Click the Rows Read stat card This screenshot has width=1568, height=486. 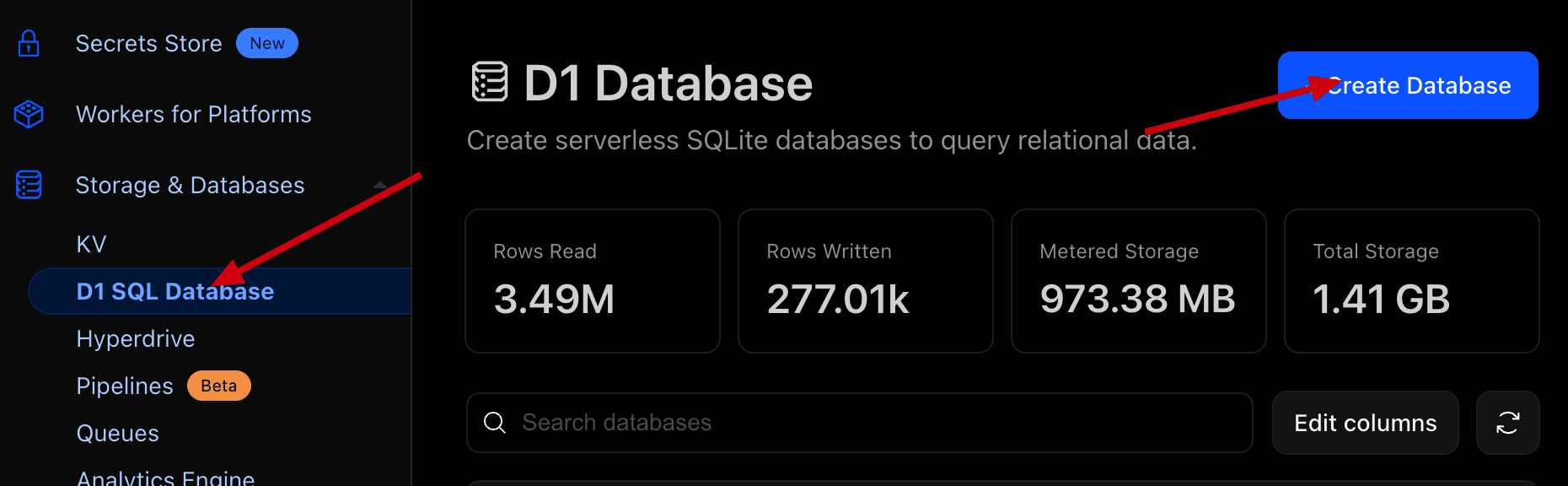592,281
